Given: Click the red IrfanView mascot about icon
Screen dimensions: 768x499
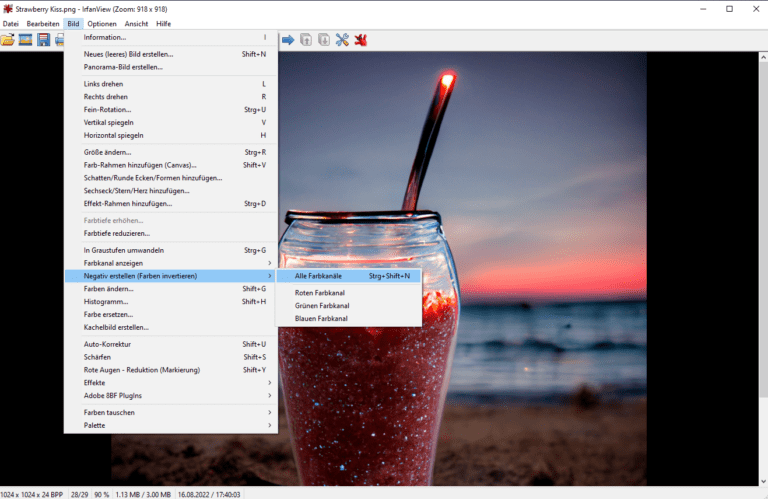Looking at the screenshot, I should pos(361,40).
